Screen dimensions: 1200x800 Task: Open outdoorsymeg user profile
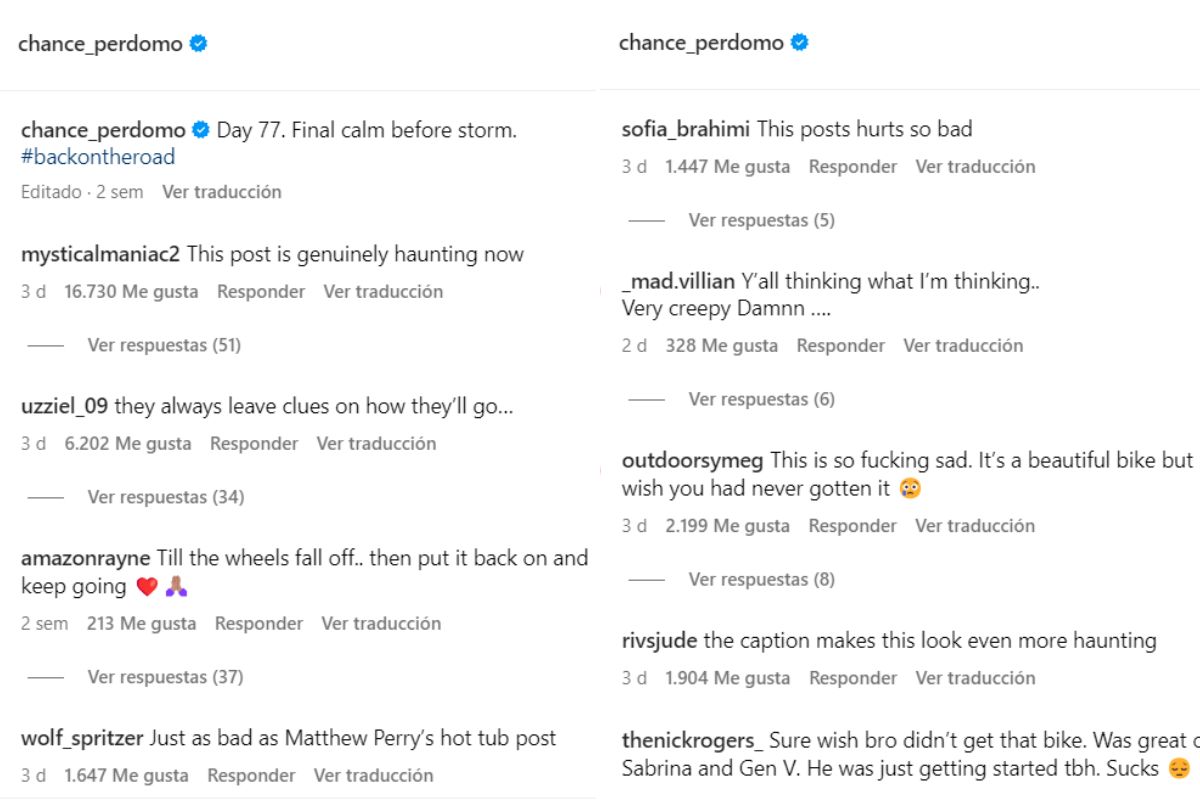692,461
